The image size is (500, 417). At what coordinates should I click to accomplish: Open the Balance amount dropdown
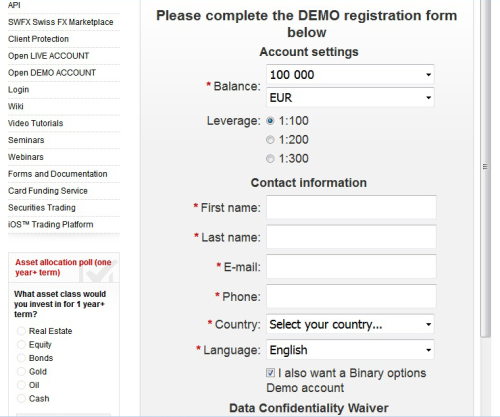tap(350, 75)
